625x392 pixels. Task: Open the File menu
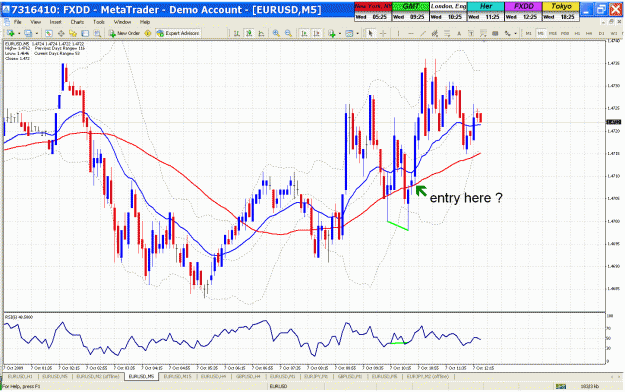coord(18,22)
